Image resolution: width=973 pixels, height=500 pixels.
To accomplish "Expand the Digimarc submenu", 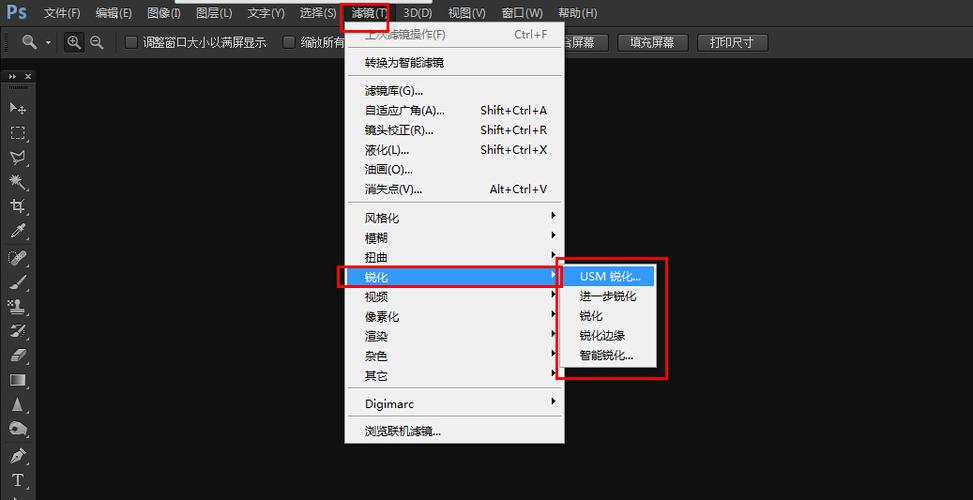I will 454,403.
